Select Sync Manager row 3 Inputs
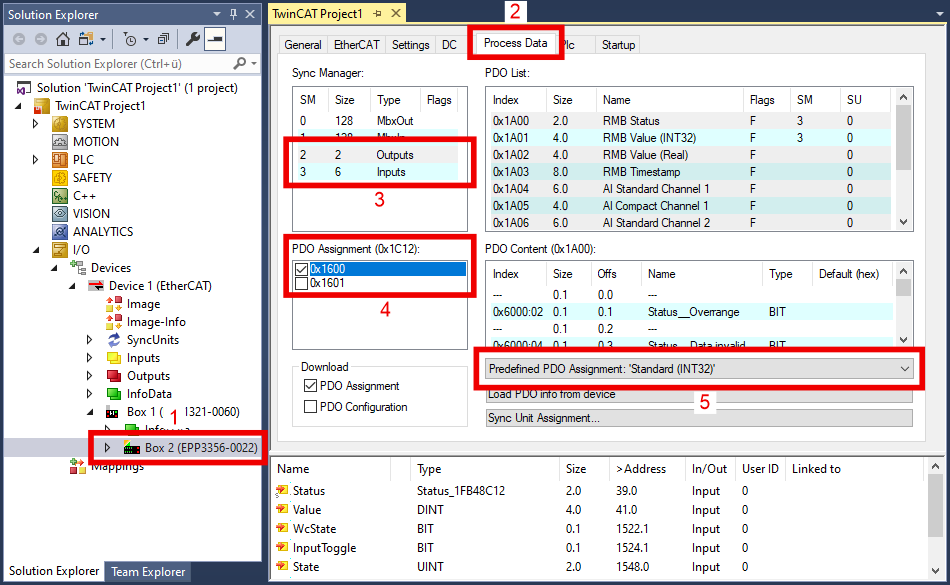 tap(379, 172)
